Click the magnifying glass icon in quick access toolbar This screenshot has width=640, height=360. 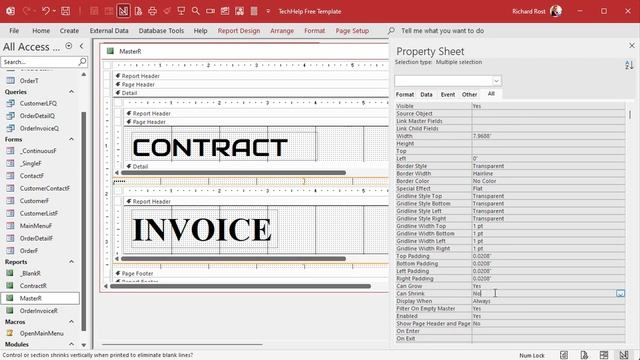(196, 11)
